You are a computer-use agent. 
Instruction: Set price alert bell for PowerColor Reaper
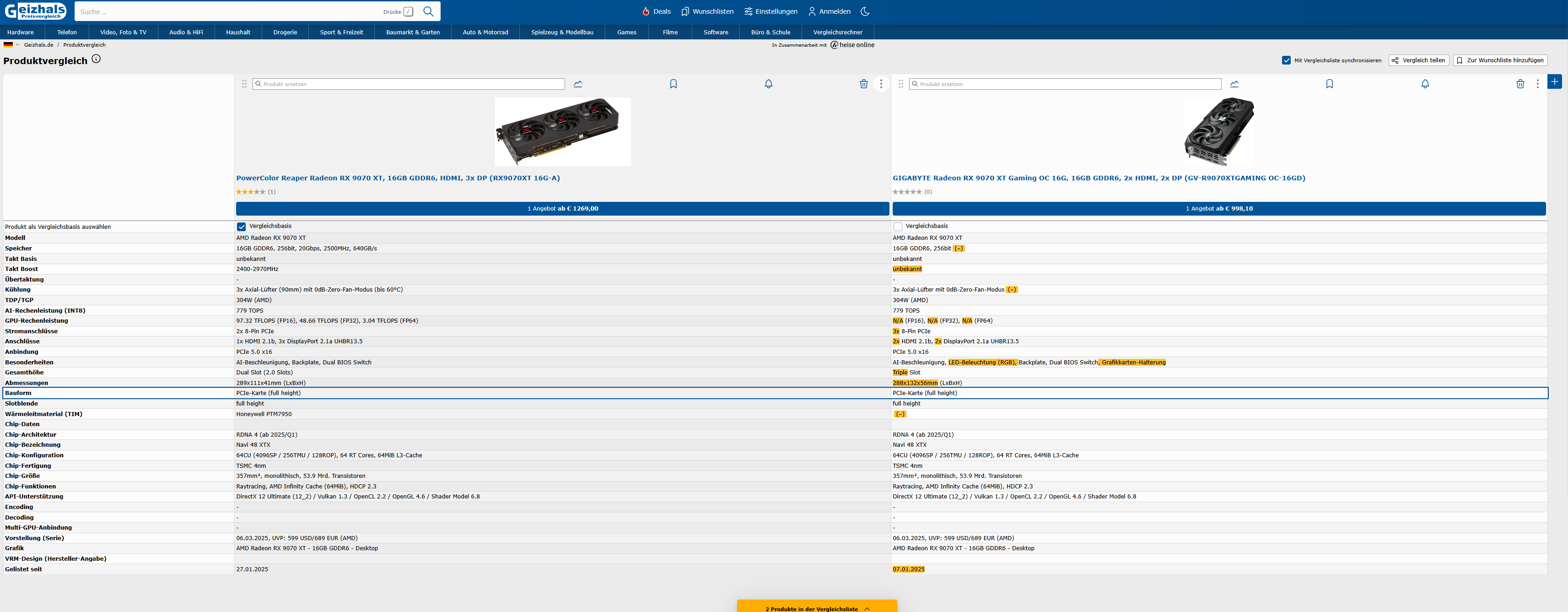[x=768, y=84]
